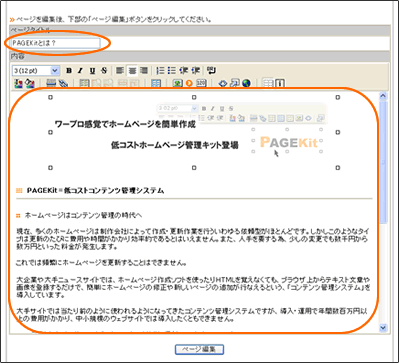Click paragraph これでは頻繁にホームページを更新することはできません
The image size is (399, 363).
pos(101,263)
